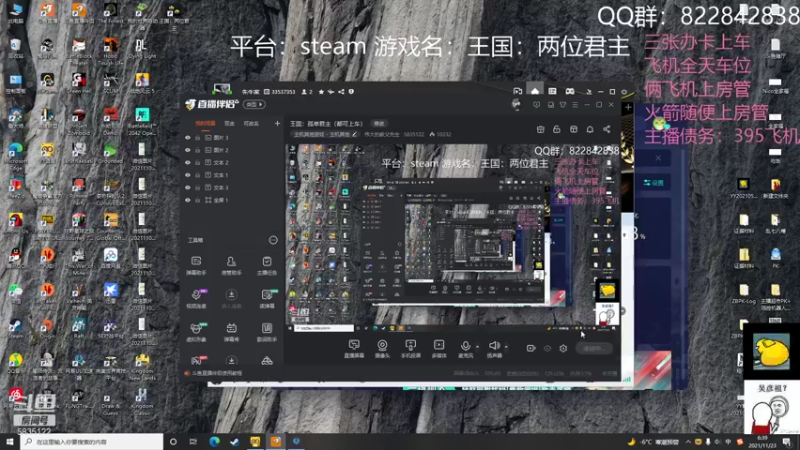This screenshot has height=450, width=800.
Task: Open the 弹幕助手 danmaku assistant tool
Action: click(x=195, y=265)
